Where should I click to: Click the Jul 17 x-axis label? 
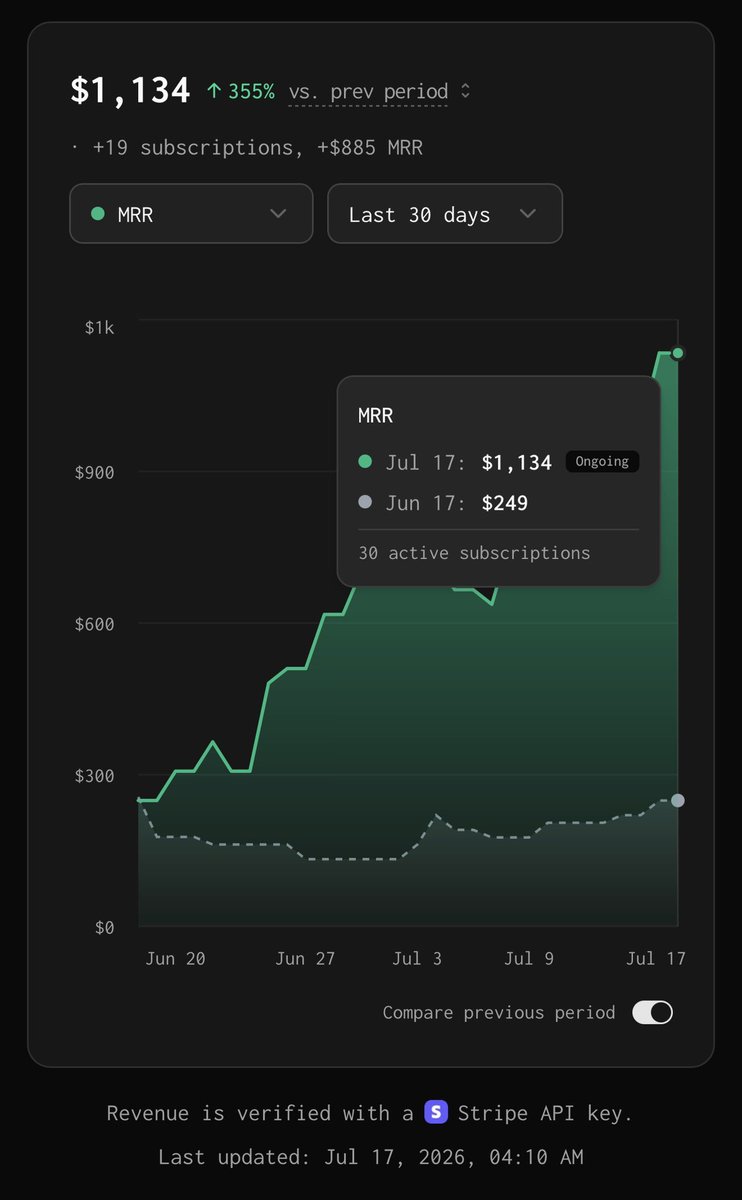655,958
